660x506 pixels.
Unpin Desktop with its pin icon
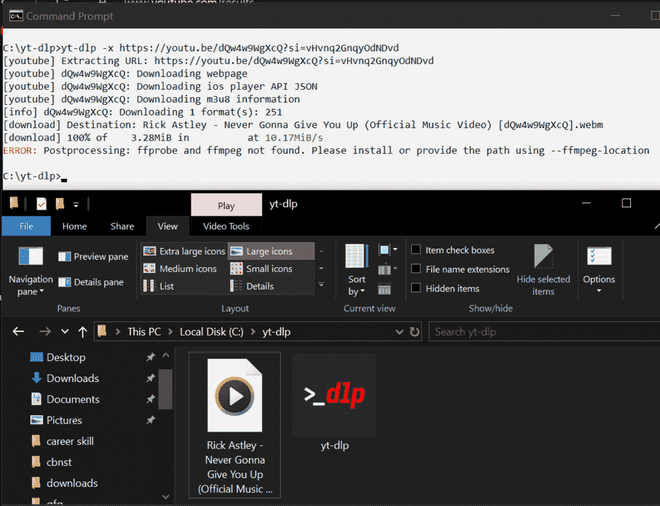pyautogui.click(x=150, y=357)
